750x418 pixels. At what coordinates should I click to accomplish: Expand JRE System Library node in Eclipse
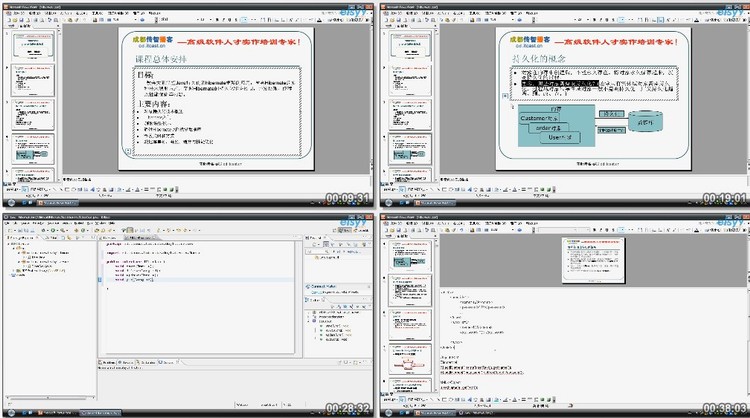14,270
